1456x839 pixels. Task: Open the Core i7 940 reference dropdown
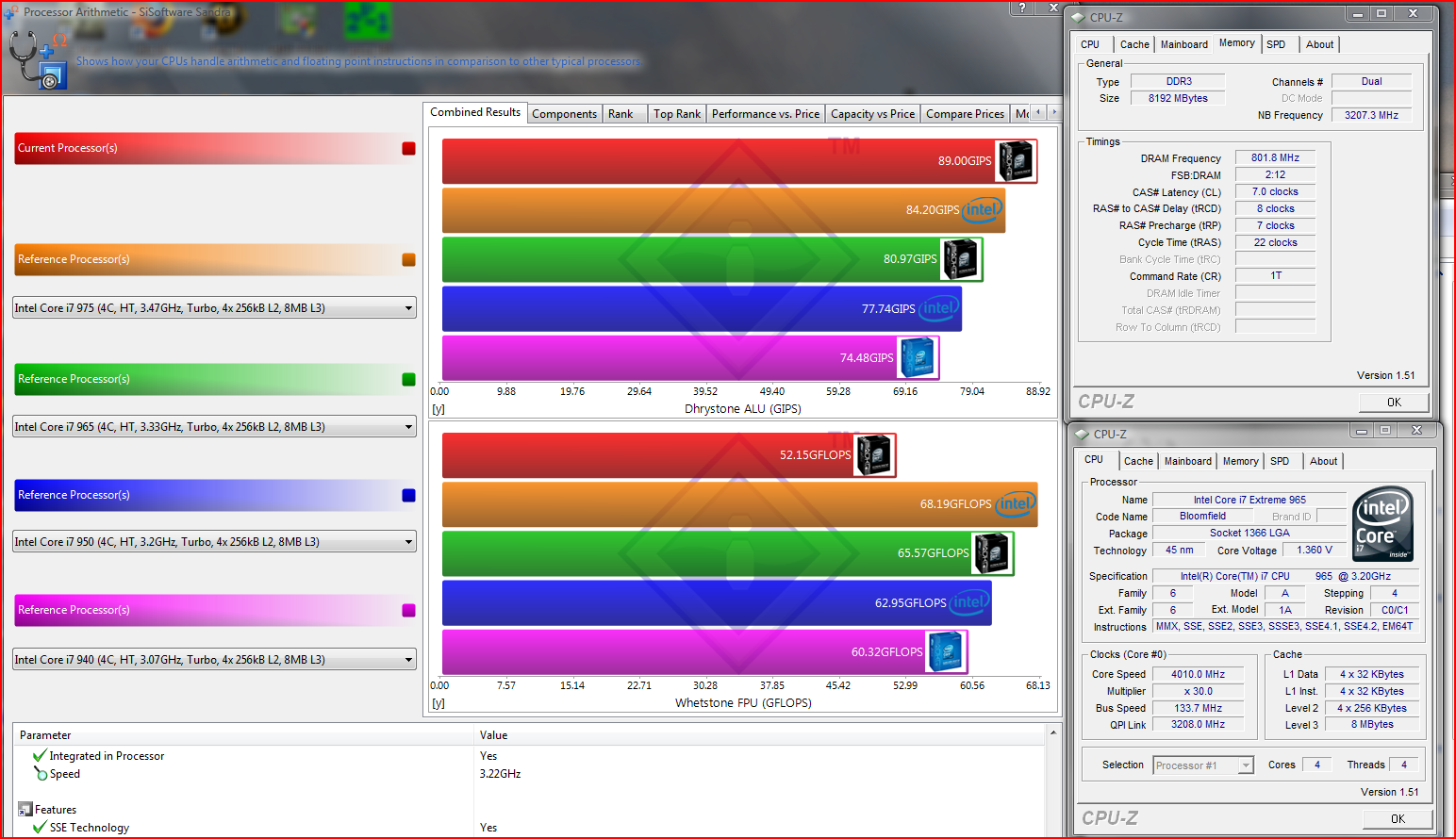214,660
